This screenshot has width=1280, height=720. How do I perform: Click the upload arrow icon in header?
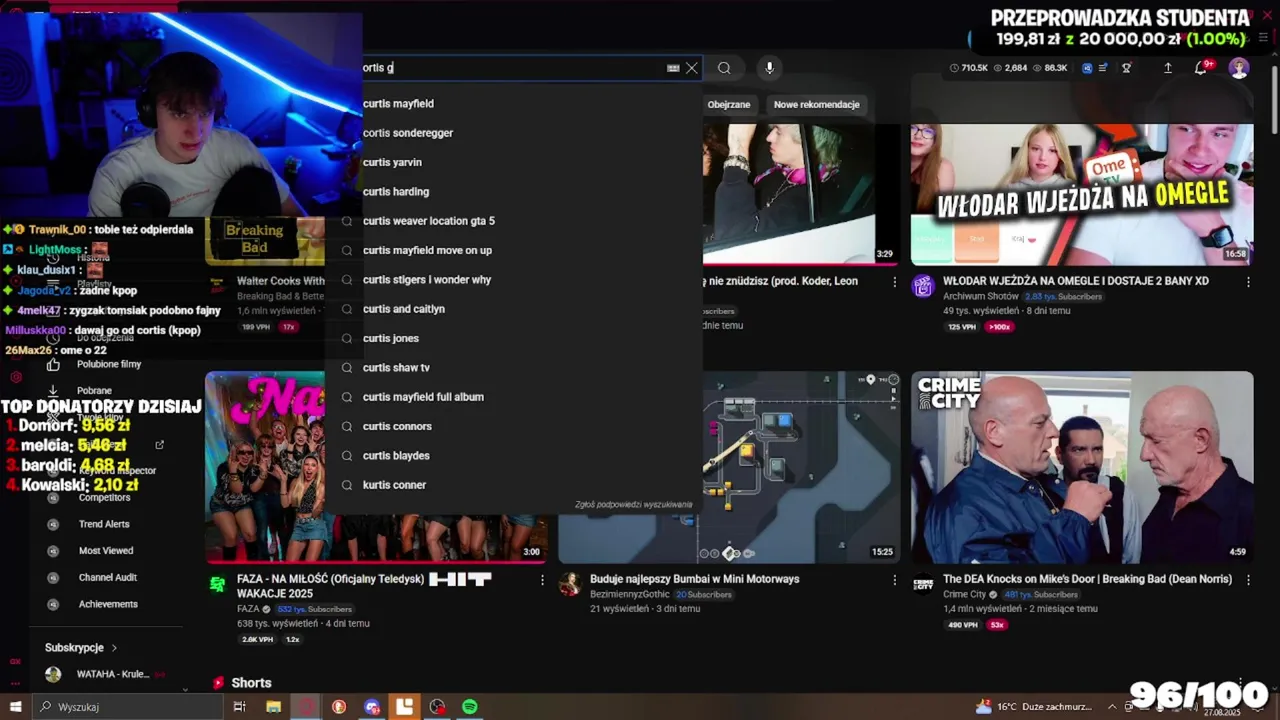point(1167,68)
